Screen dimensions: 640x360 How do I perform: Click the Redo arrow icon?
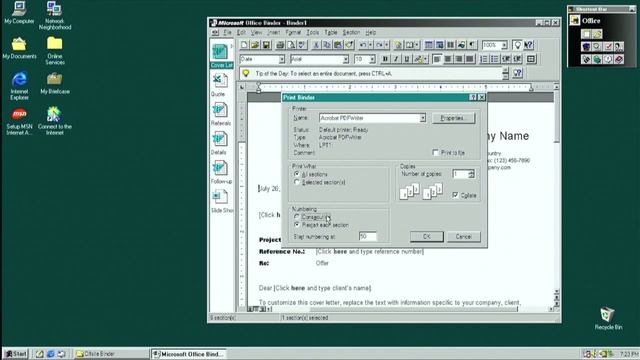(x=379, y=45)
